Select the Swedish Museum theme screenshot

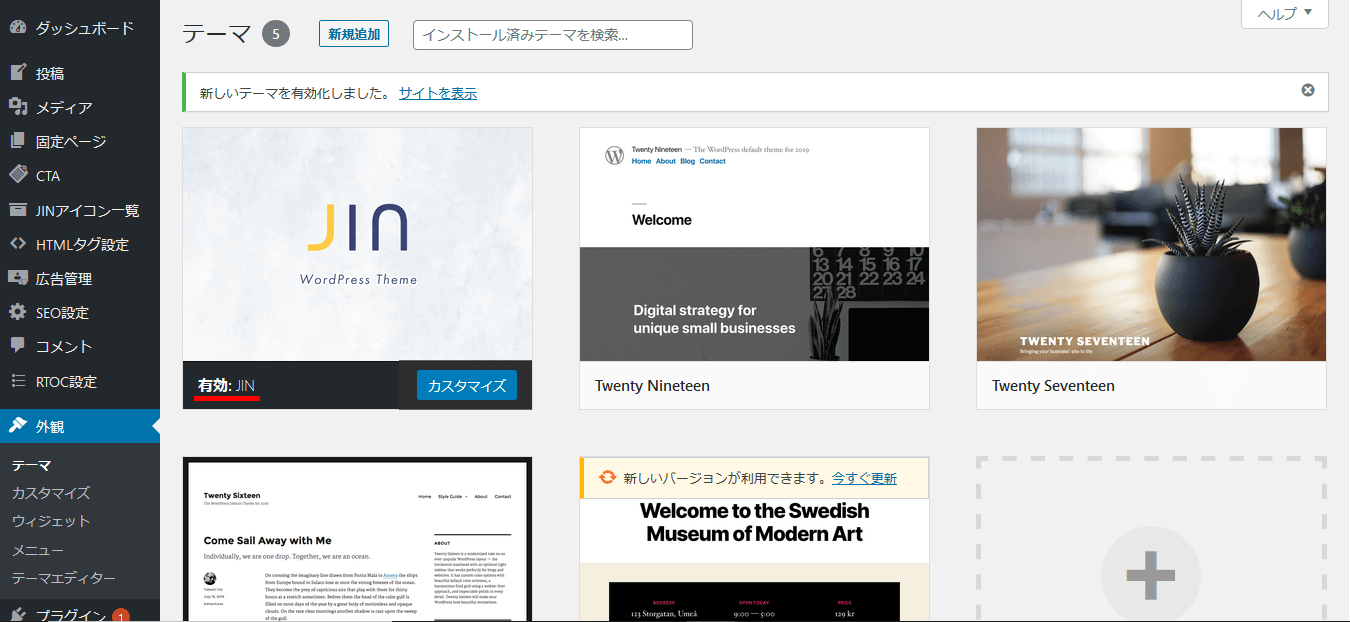pyautogui.click(x=755, y=560)
